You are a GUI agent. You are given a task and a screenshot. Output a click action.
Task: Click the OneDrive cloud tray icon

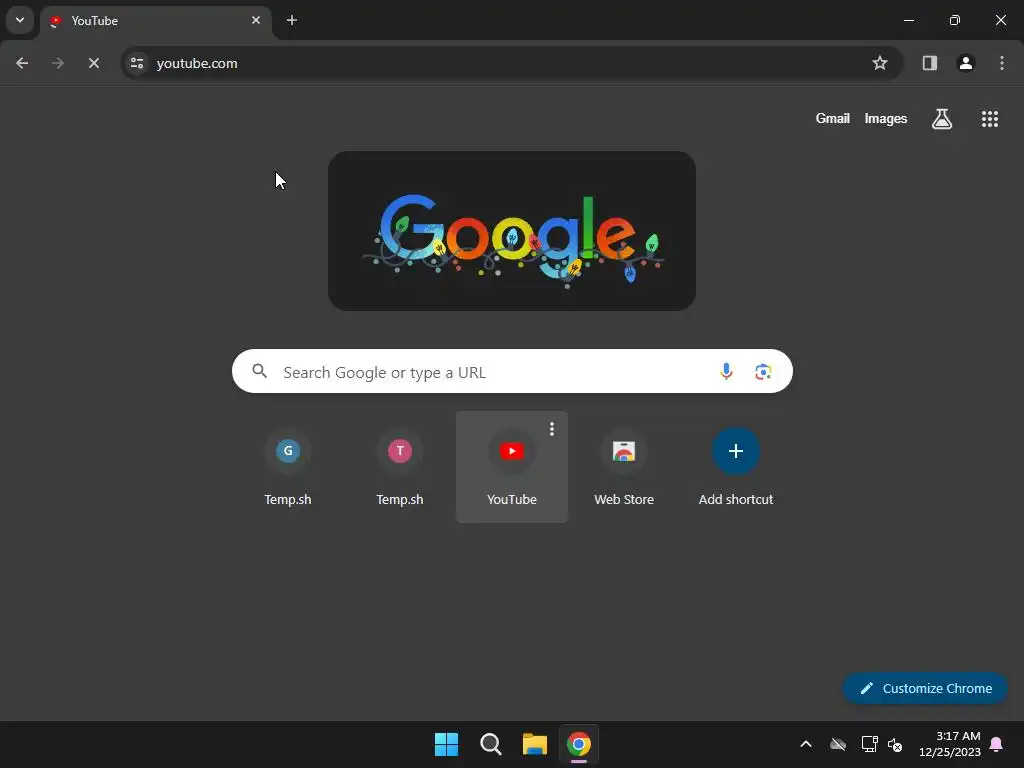[x=838, y=744]
